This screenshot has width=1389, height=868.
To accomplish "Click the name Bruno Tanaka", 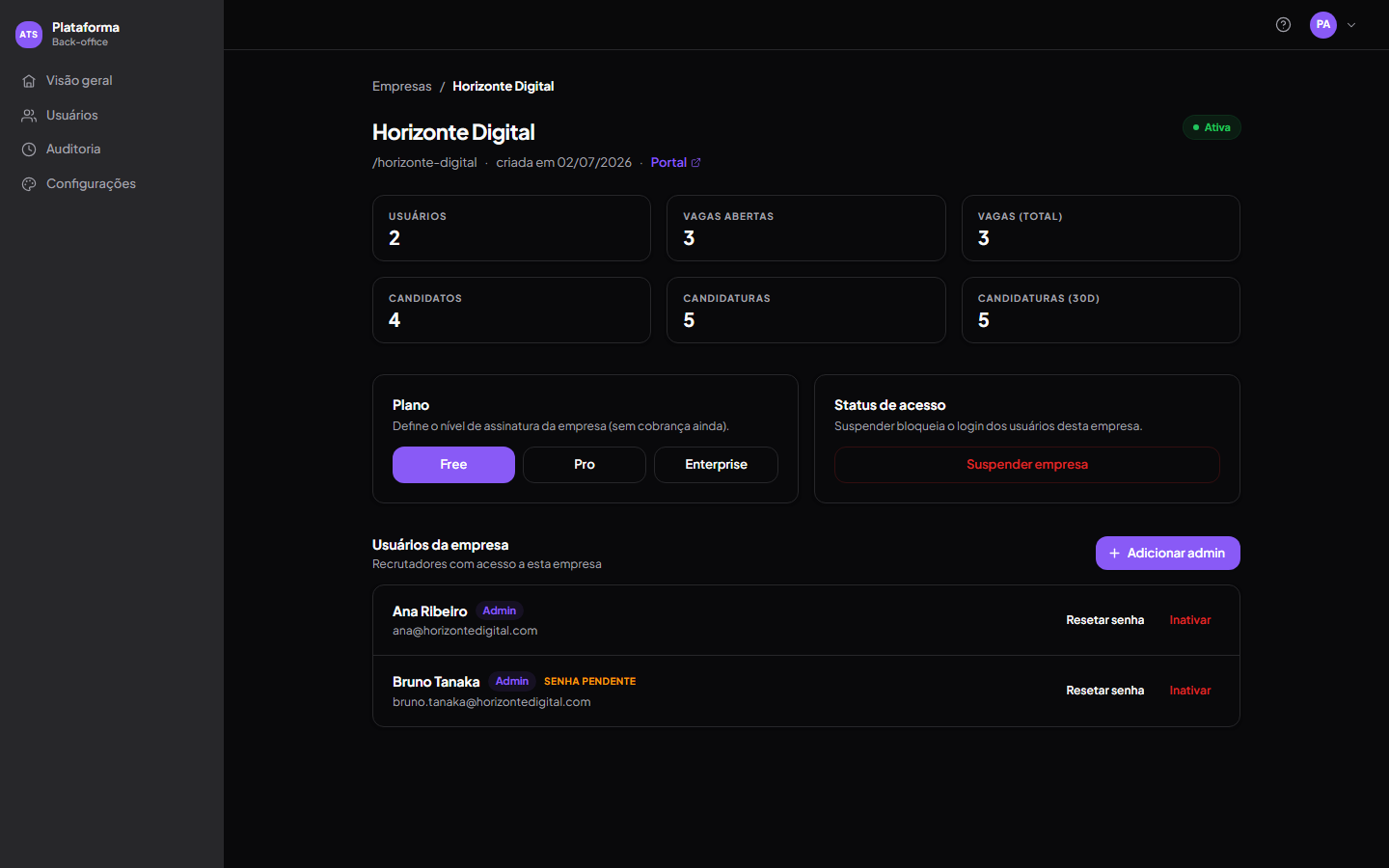I will click(436, 682).
